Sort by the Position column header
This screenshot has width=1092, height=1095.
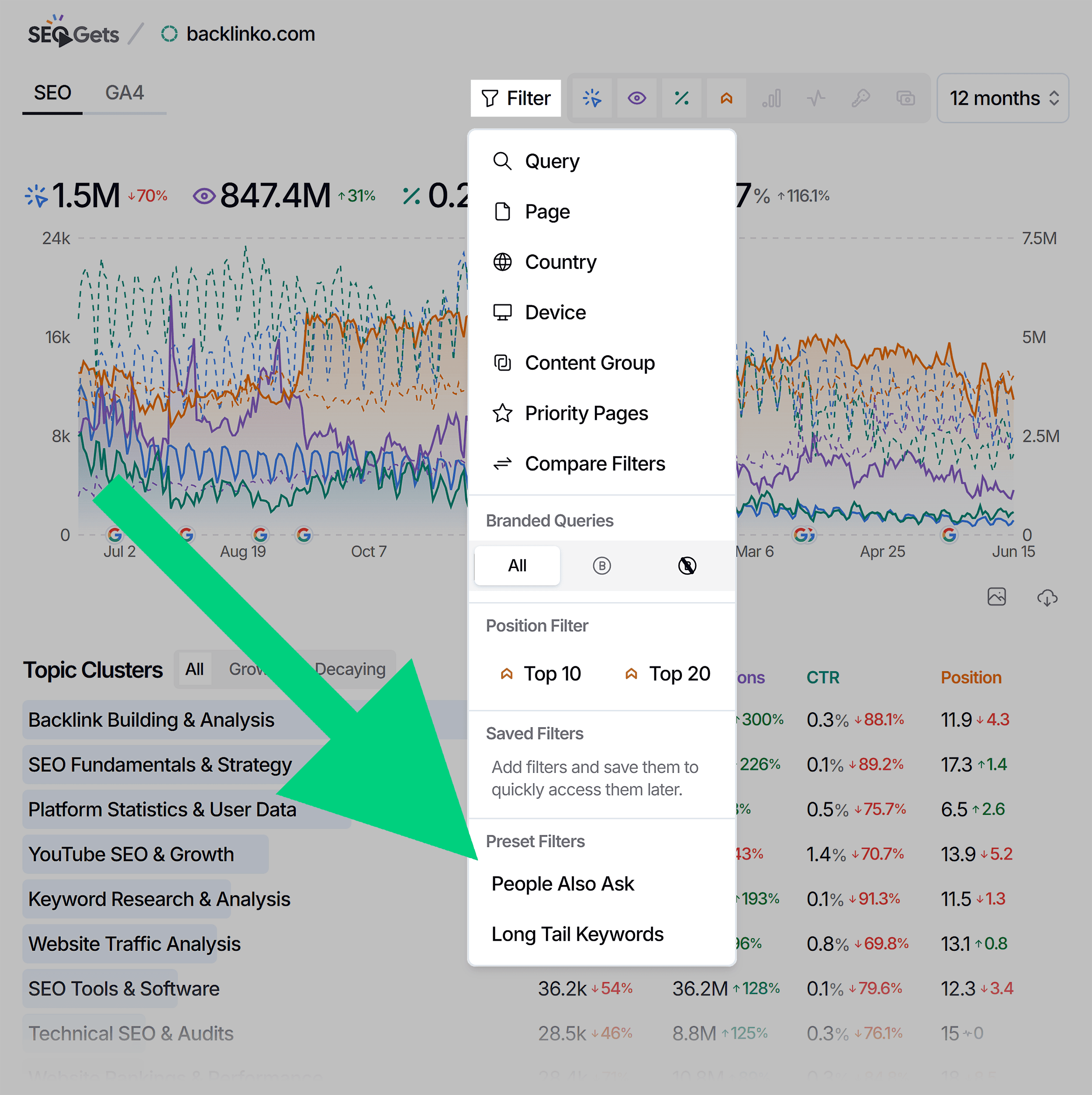(x=971, y=678)
